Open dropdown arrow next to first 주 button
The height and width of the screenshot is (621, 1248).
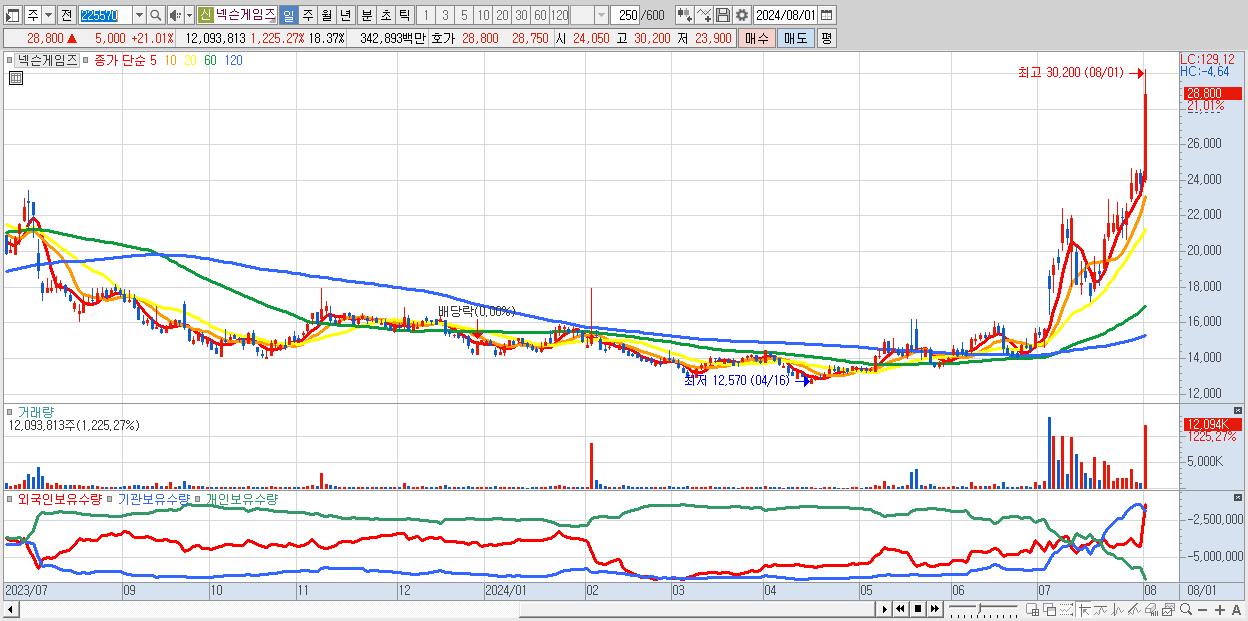click(x=49, y=15)
